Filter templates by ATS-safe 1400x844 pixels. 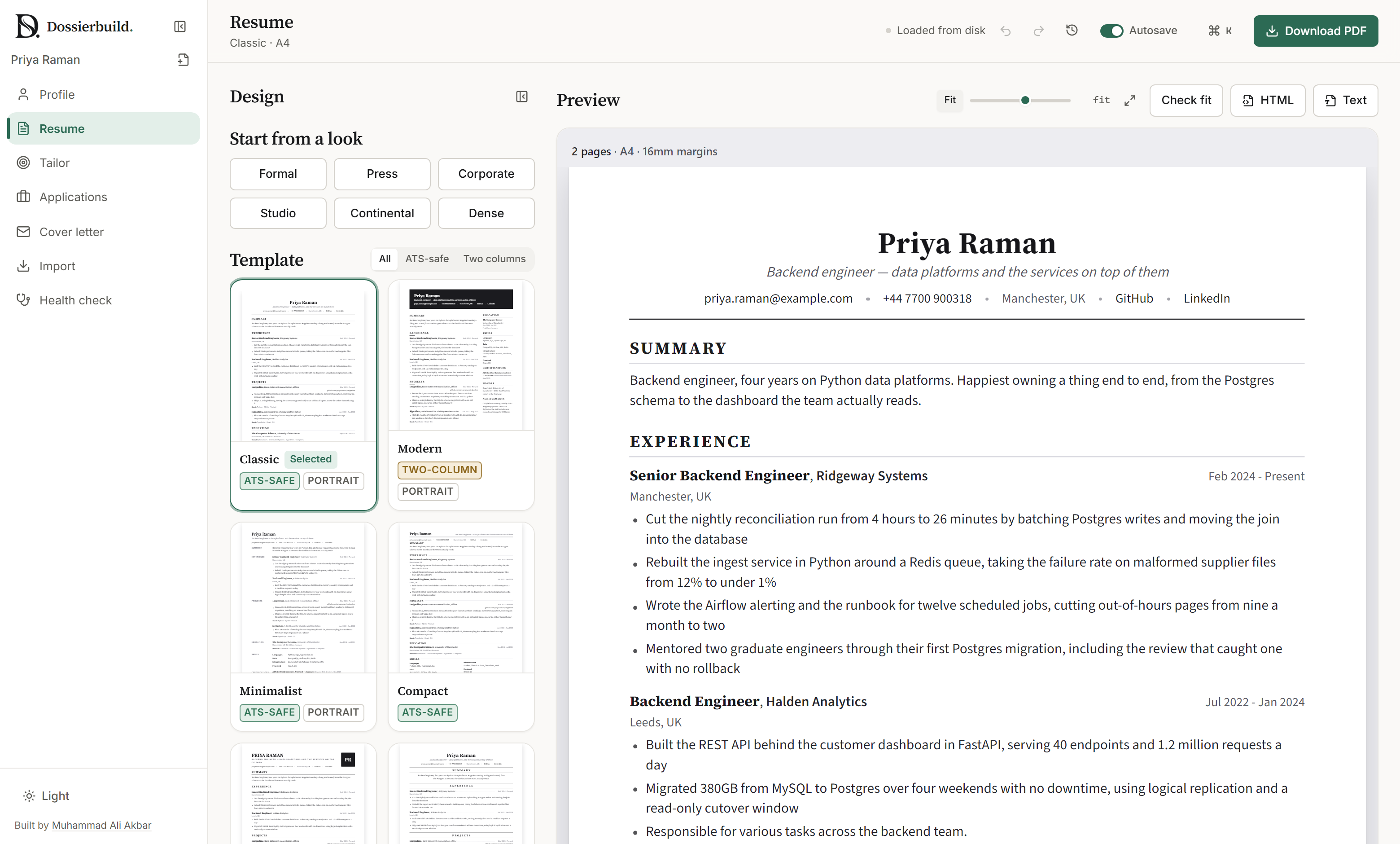pos(427,259)
